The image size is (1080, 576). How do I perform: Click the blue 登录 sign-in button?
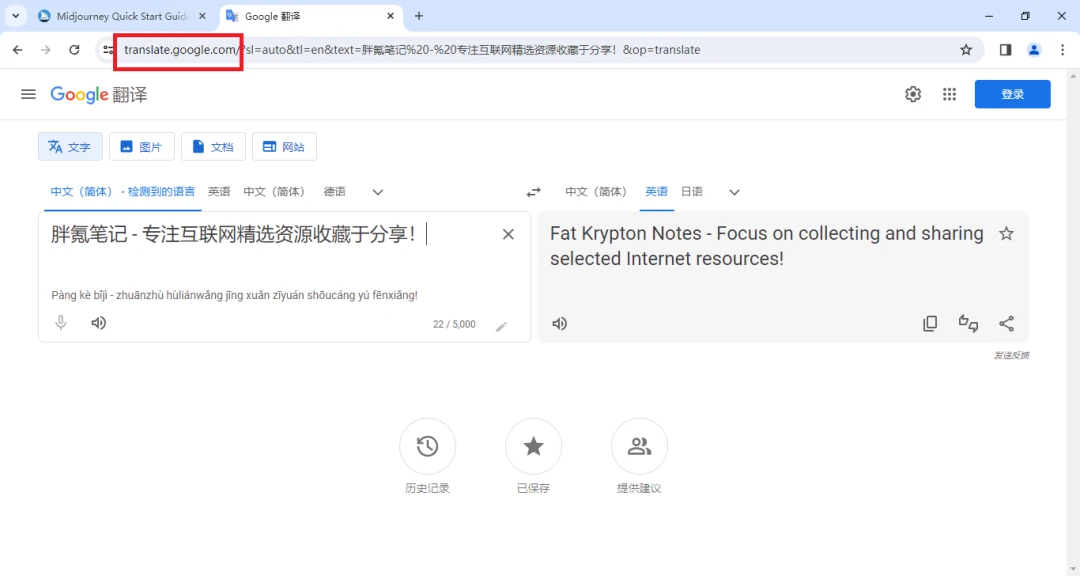[x=1012, y=94]
